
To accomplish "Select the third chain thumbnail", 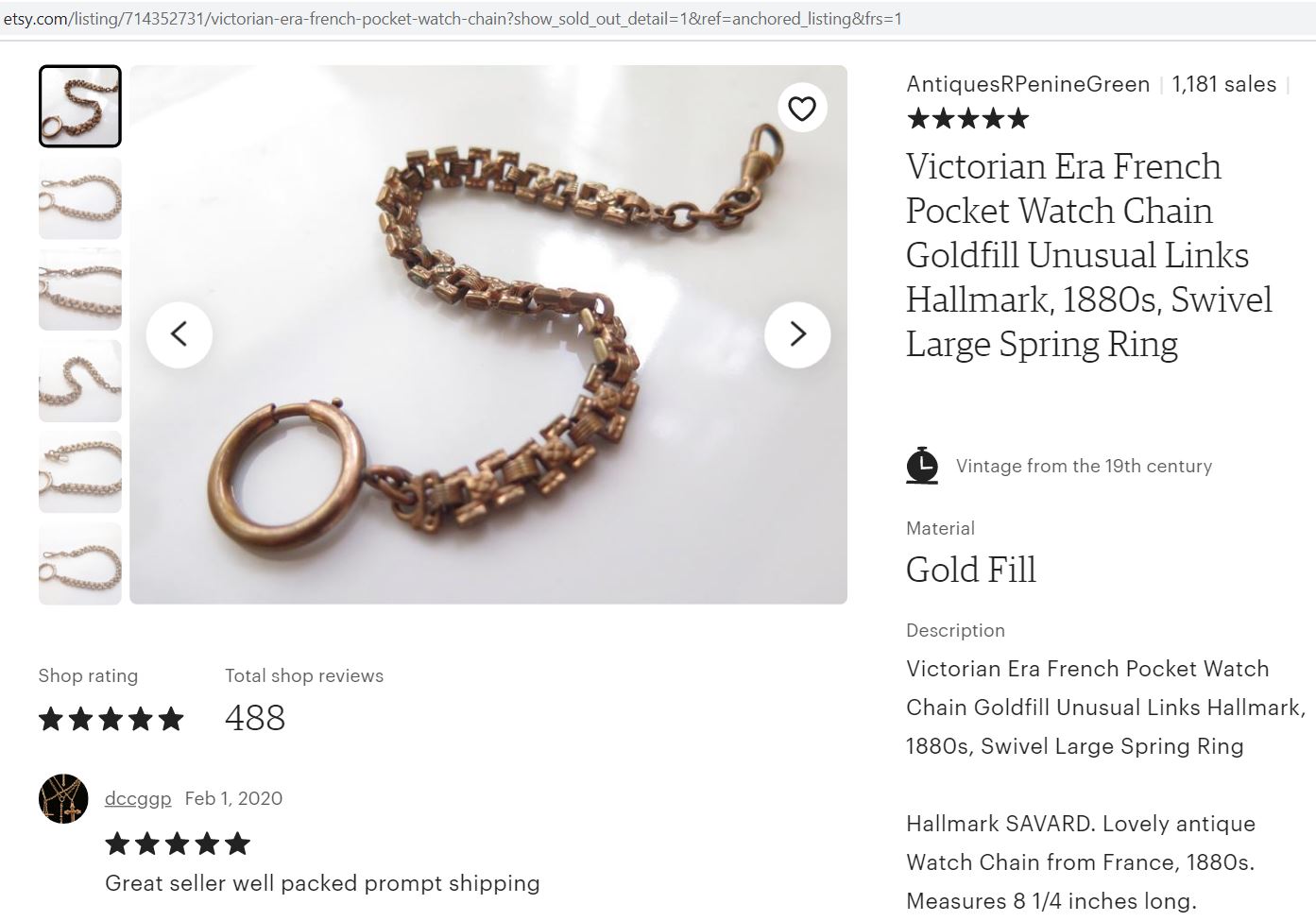I will [80, 290].
